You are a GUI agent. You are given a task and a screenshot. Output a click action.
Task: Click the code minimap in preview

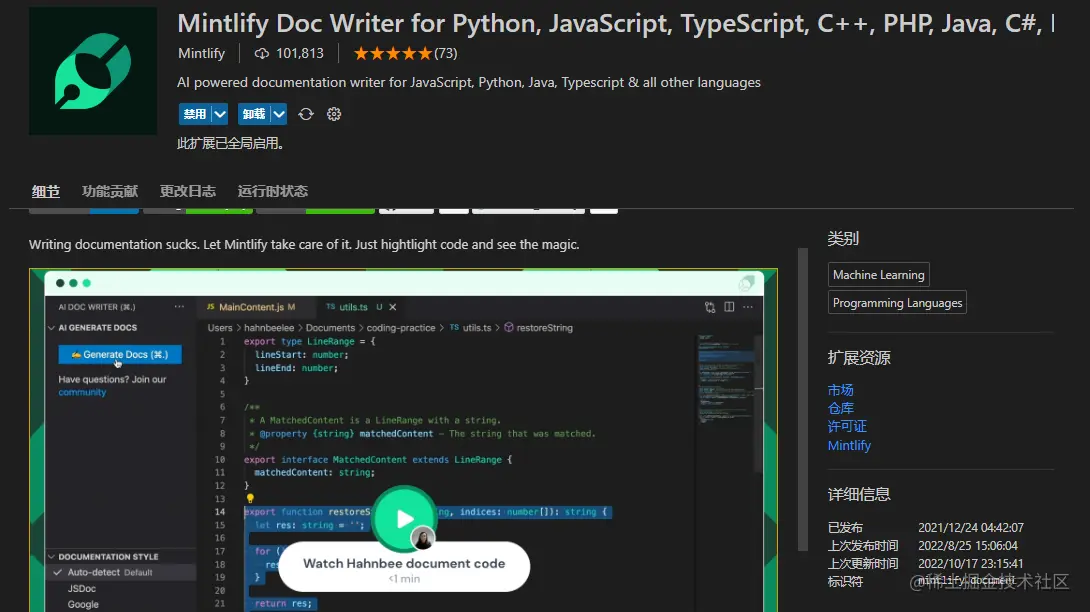click(726, 379)
